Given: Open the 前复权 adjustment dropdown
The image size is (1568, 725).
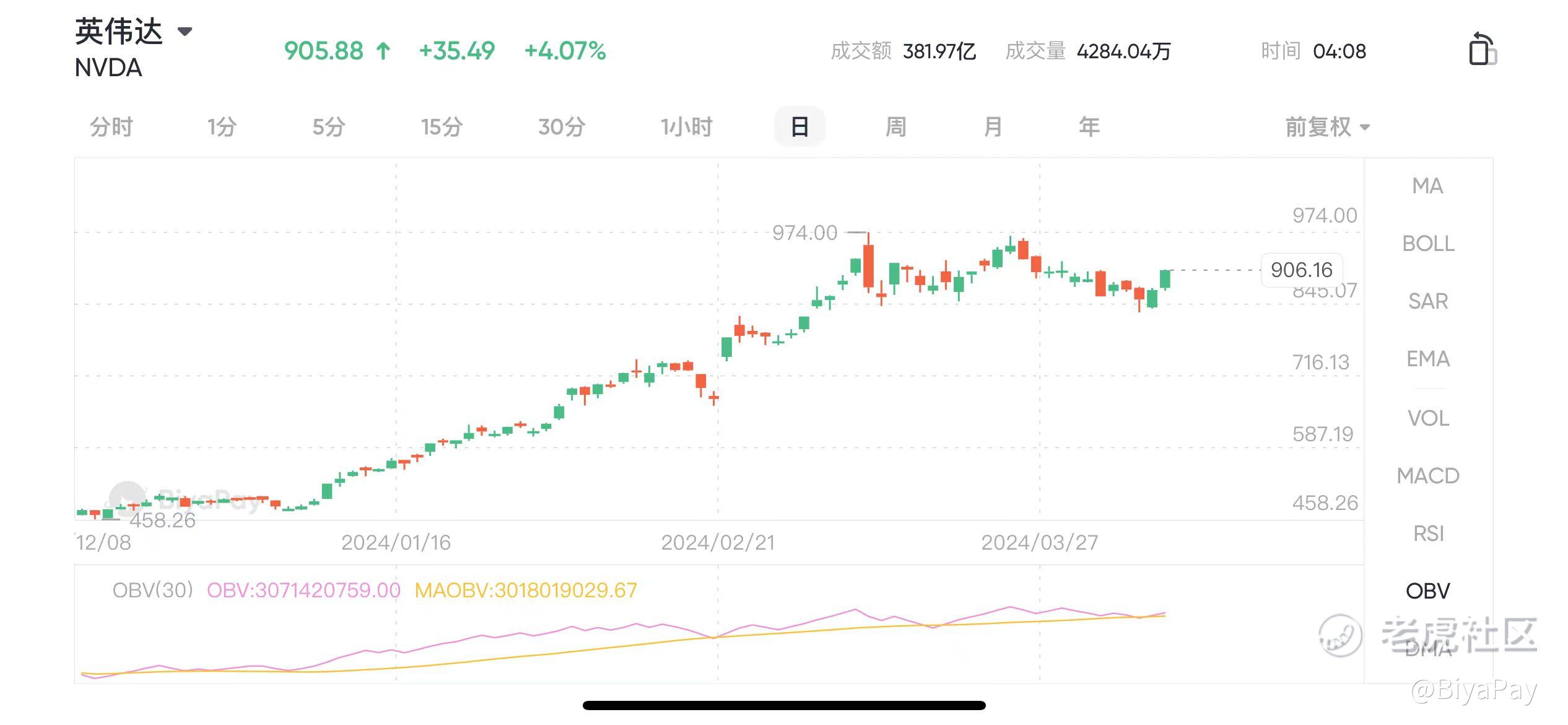Looking at the screenshot, I should pyautogui.click(x=1327, y=127).
